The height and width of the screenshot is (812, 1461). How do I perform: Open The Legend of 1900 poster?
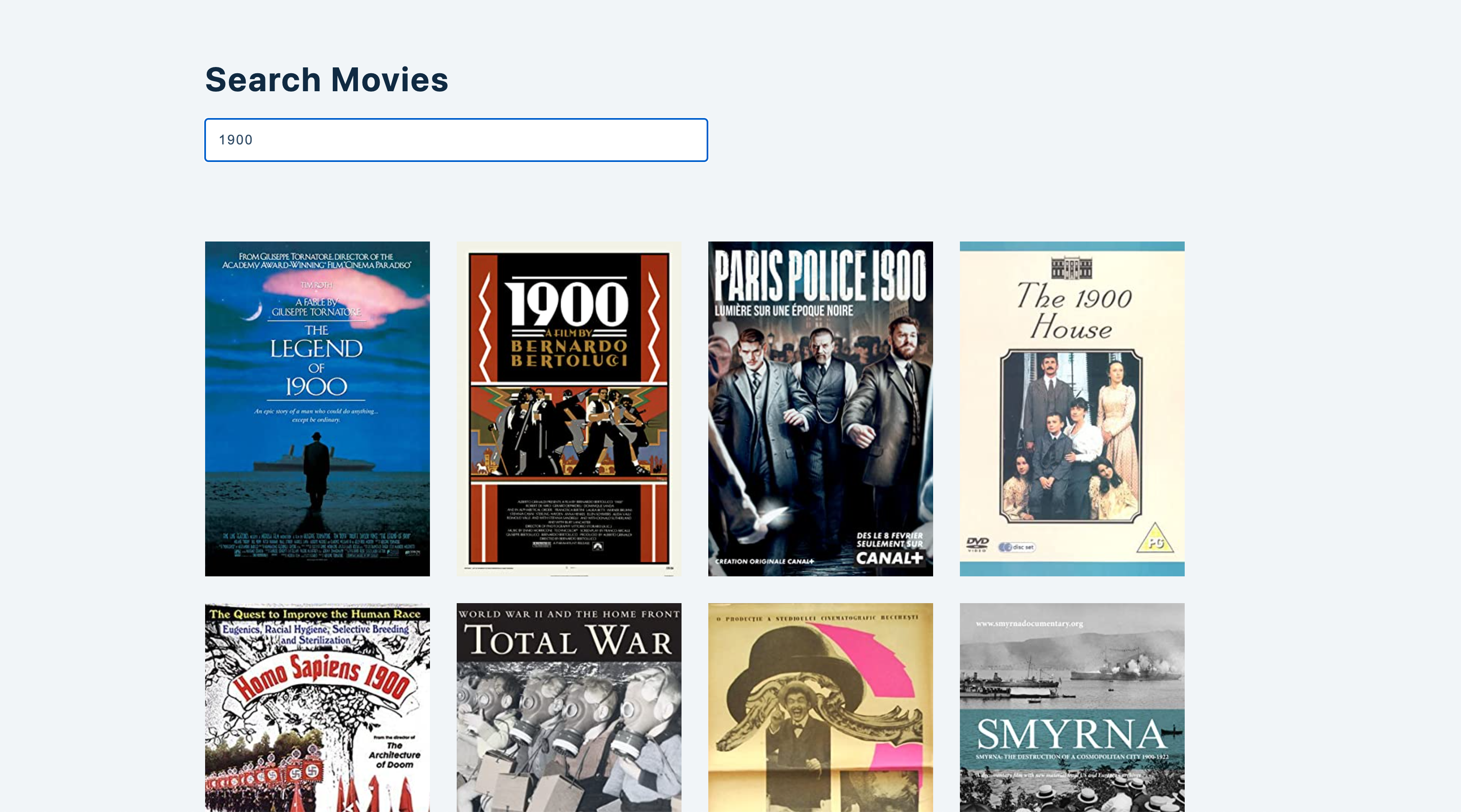click(317, 409)
